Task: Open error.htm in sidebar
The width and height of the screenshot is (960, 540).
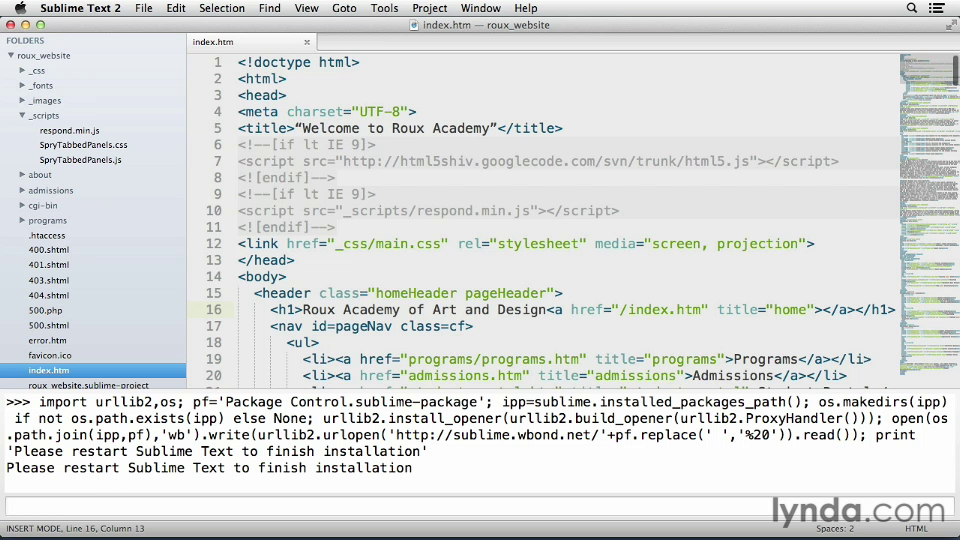Action: [47, 340]
